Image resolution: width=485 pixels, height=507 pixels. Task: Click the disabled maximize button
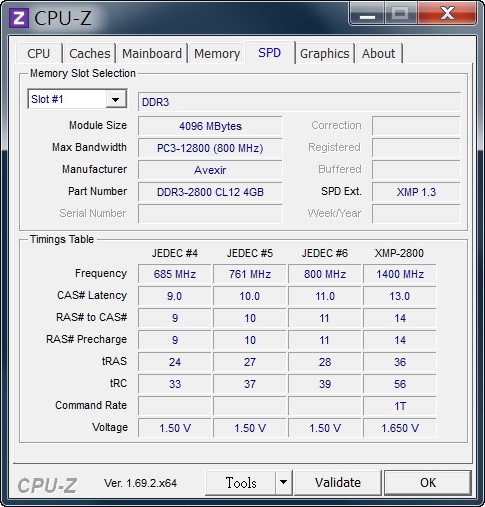pyautogui.click(x=401, y=14)
